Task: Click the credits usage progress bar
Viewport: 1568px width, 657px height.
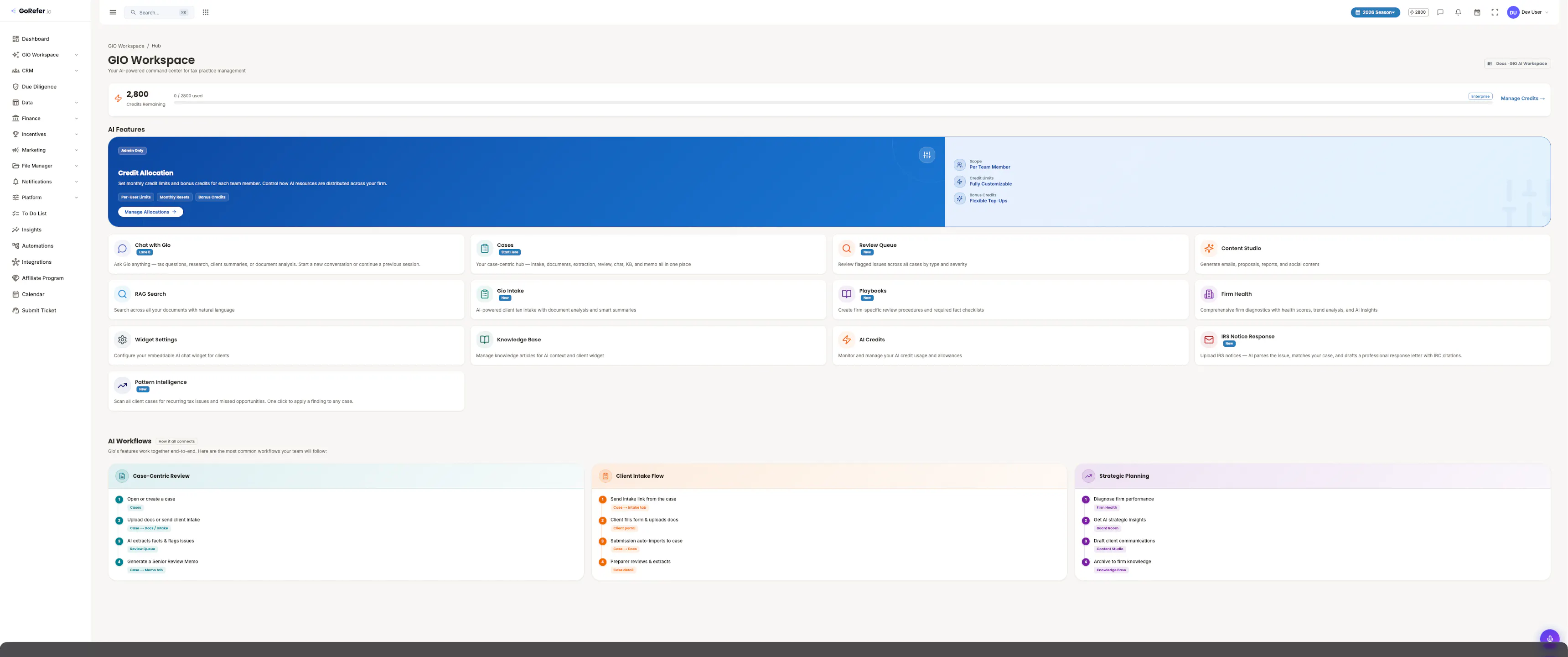Action: point(833,103)
